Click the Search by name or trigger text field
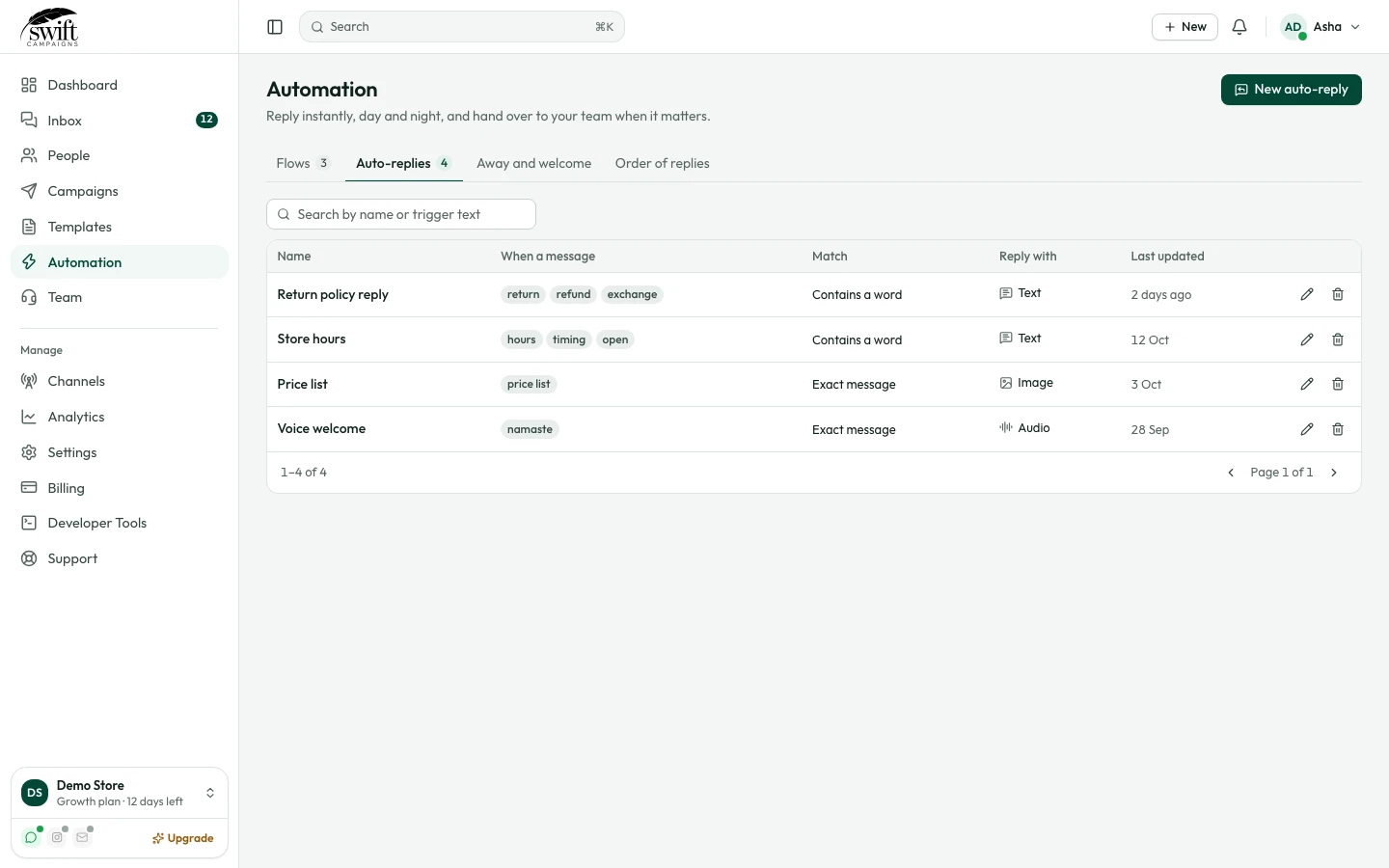The width and height of the screenshot is (1389, 868). (401, 214)
